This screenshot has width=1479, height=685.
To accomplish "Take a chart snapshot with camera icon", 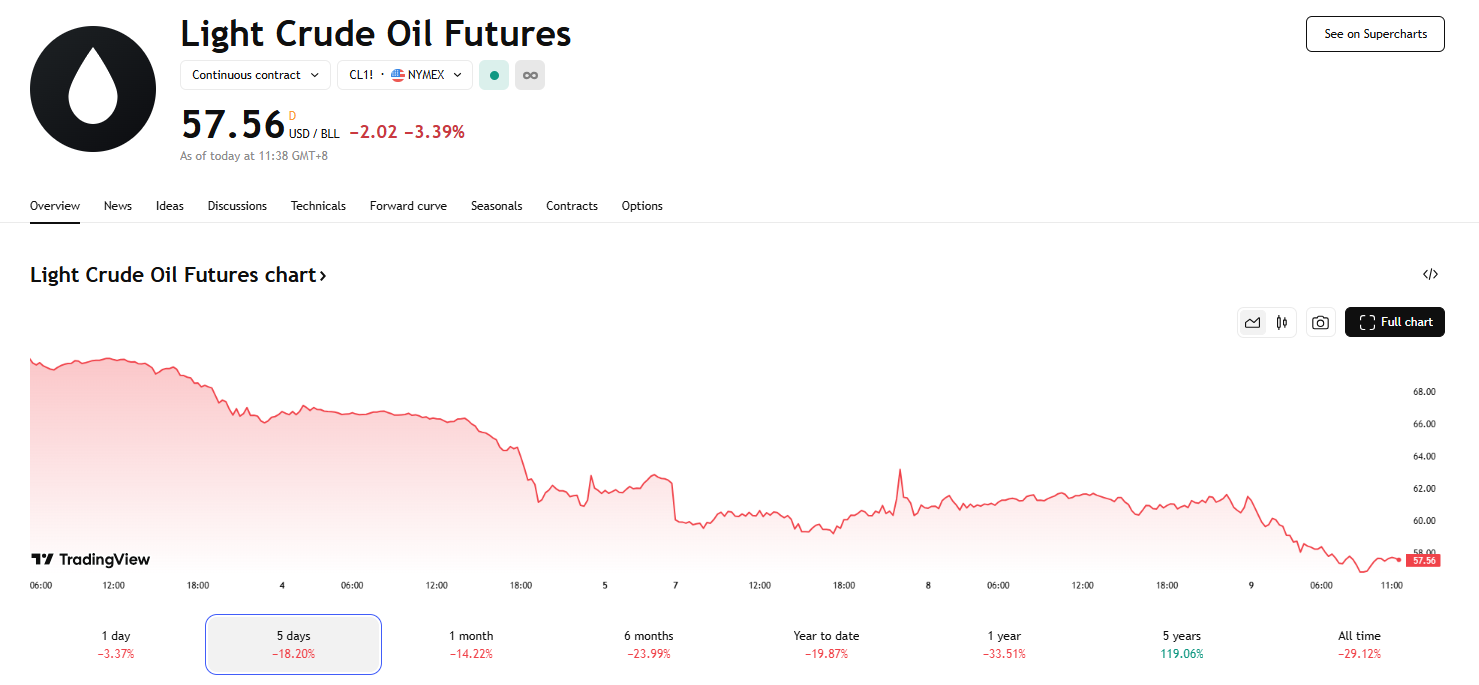I will 1321,322.
